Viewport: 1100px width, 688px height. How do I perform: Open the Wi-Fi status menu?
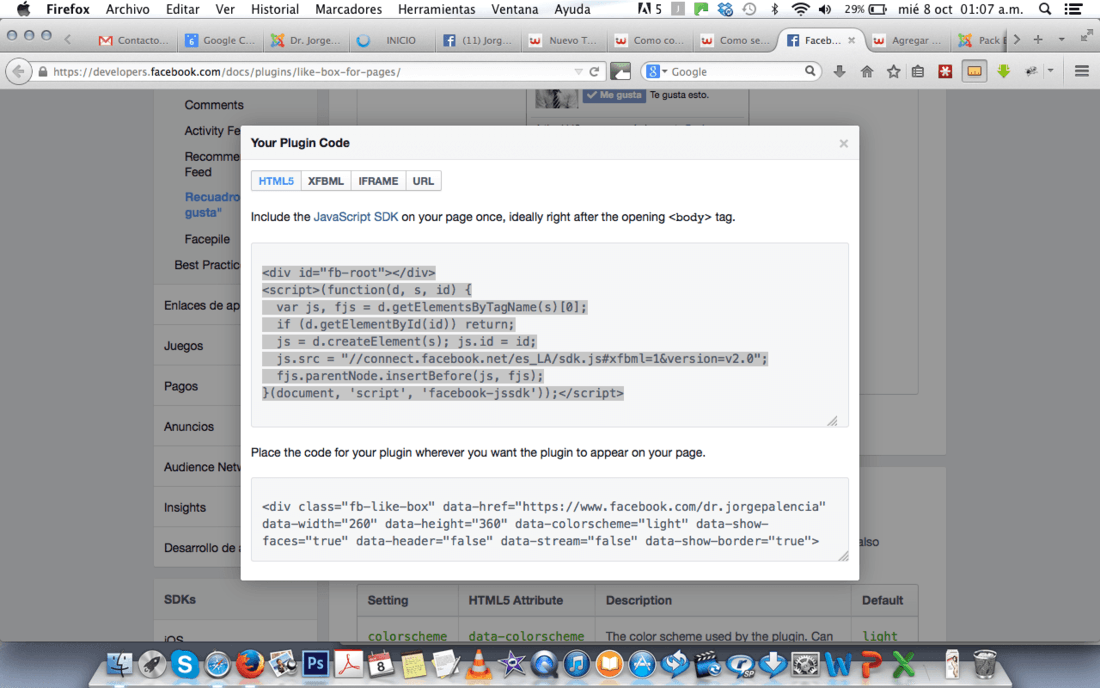[800, 9]
